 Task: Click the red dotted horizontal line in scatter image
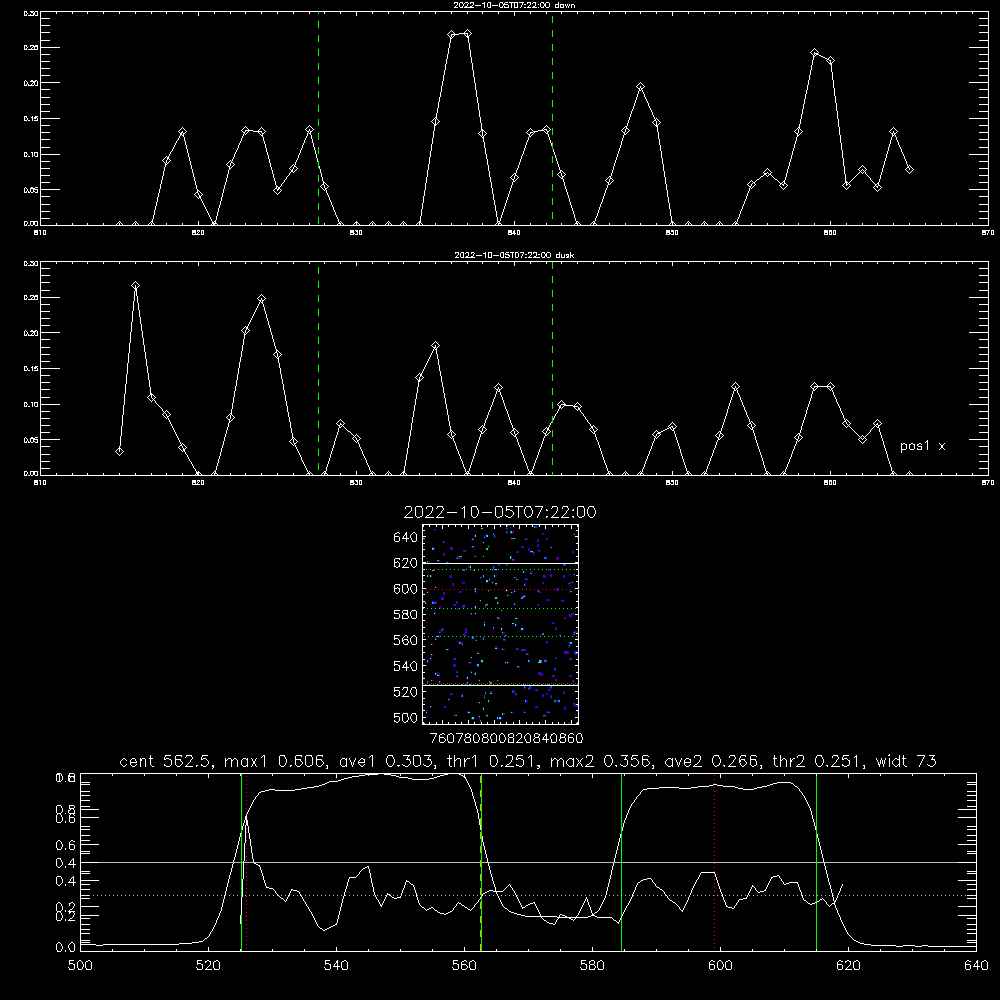click(x=501, y=590)
